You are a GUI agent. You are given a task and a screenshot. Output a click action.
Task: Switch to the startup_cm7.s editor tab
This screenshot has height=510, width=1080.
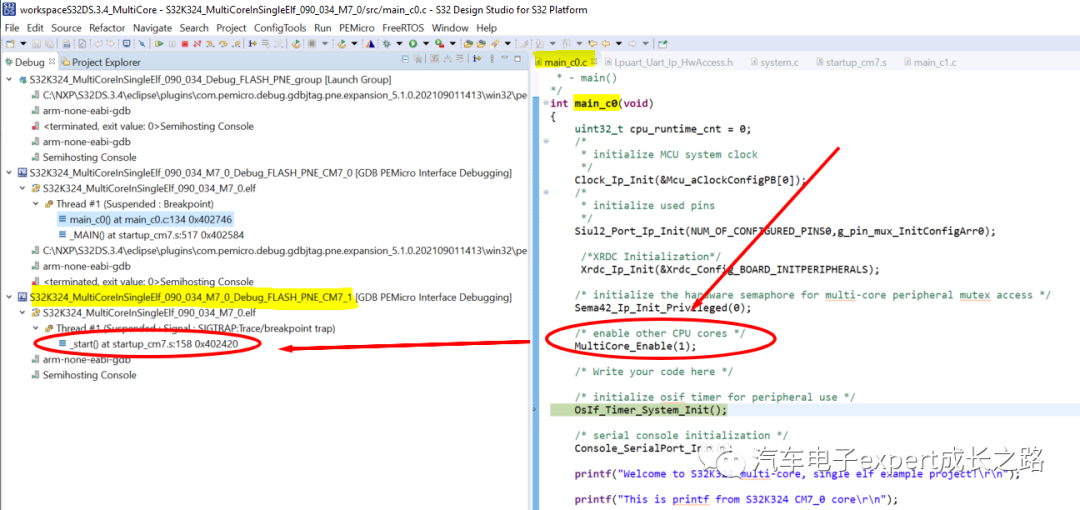pyautogui.click(x=851, y=62)
